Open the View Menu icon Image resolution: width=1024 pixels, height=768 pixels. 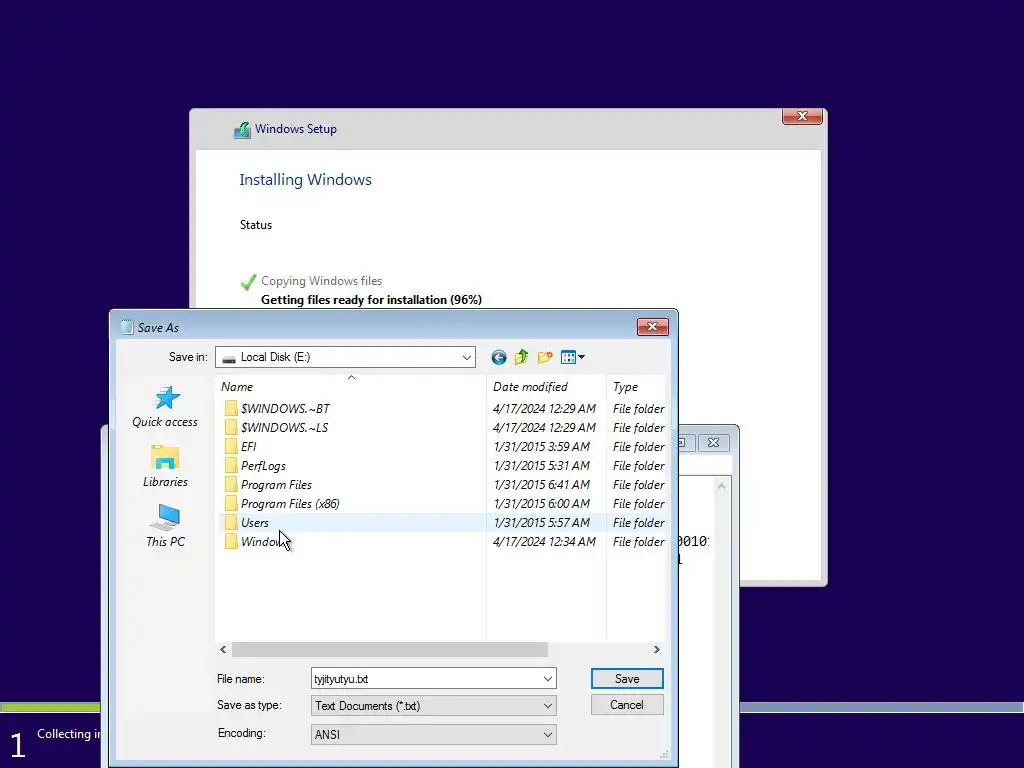(568, 357)
